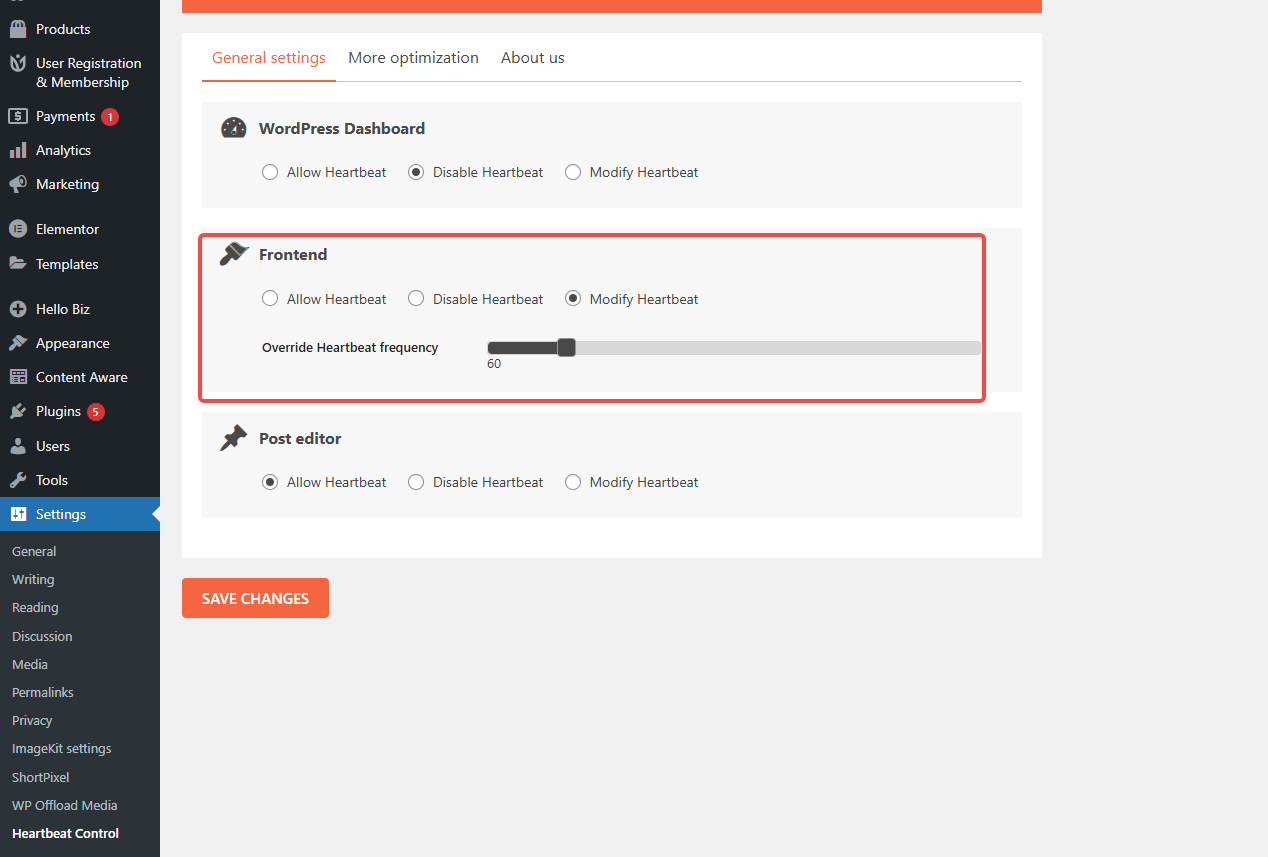1268x857 pixels.
Task: Click the Products bag icon in sidebar
Action: point(18,29)
